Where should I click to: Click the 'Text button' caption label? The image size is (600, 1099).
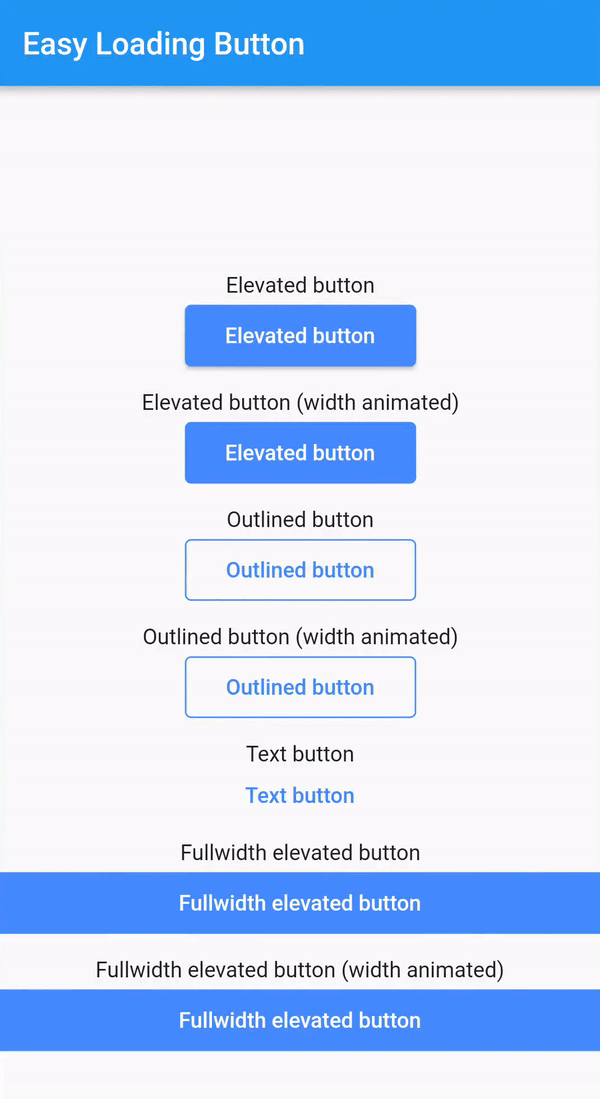(x=300, y=753)
